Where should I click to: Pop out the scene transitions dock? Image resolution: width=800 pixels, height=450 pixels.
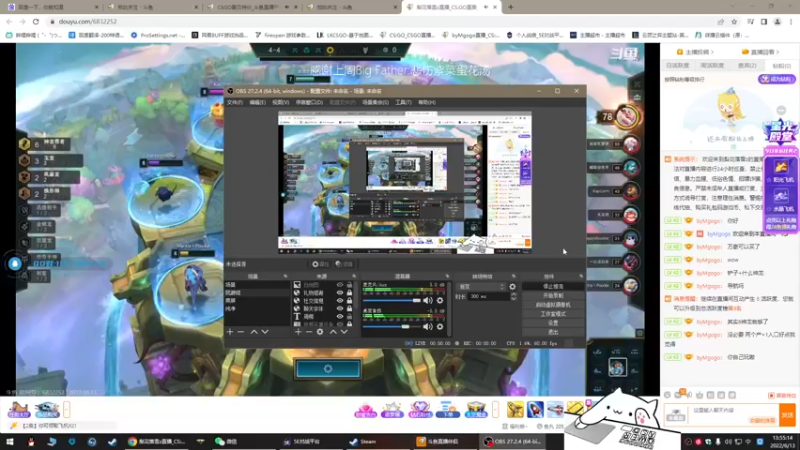(x=514, y=277)
